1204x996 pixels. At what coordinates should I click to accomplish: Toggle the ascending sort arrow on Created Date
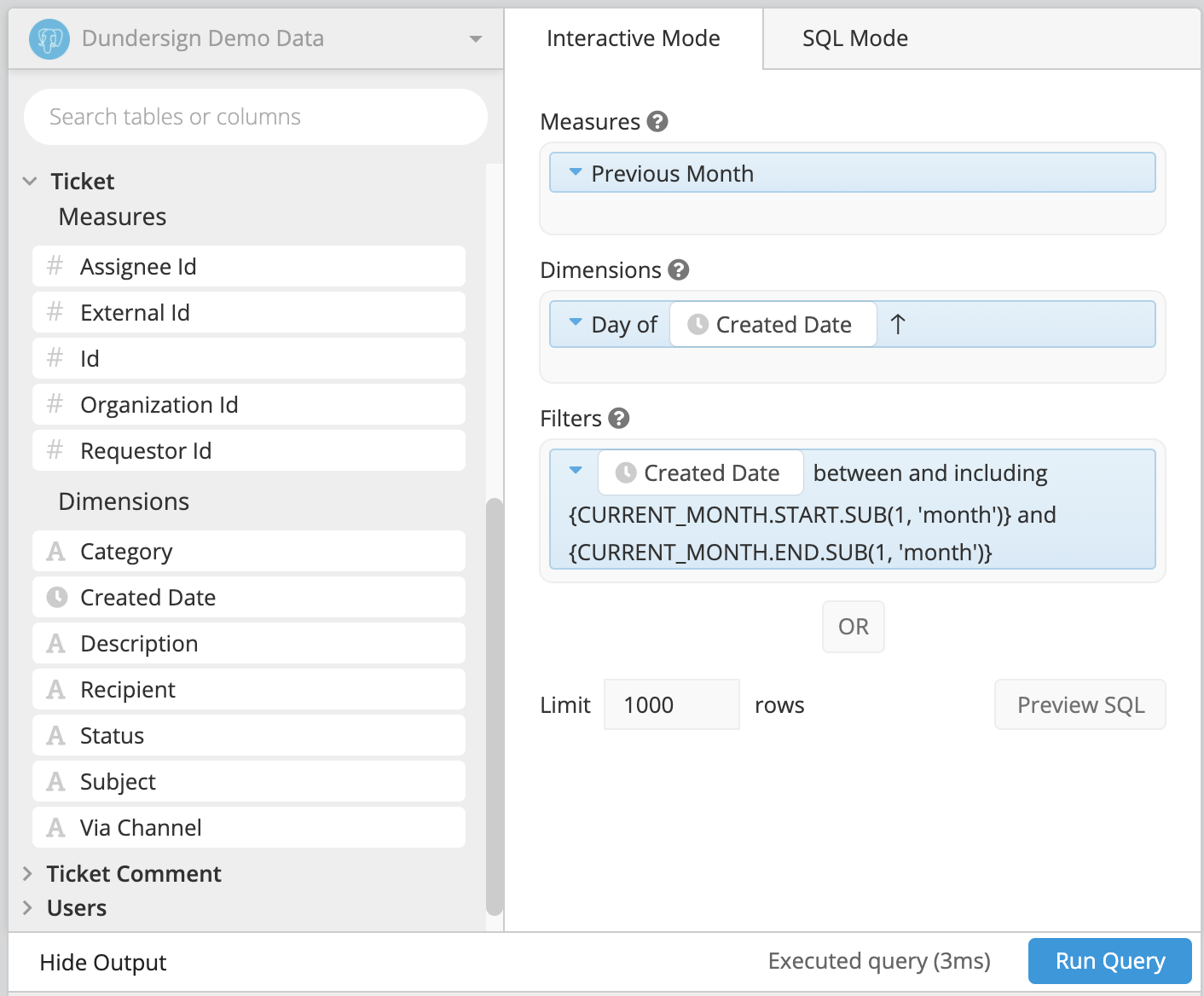[898, 324]
